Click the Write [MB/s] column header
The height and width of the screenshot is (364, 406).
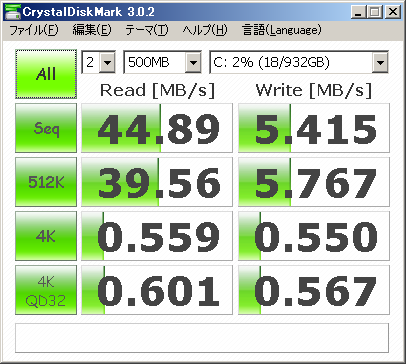click(314, 90)
